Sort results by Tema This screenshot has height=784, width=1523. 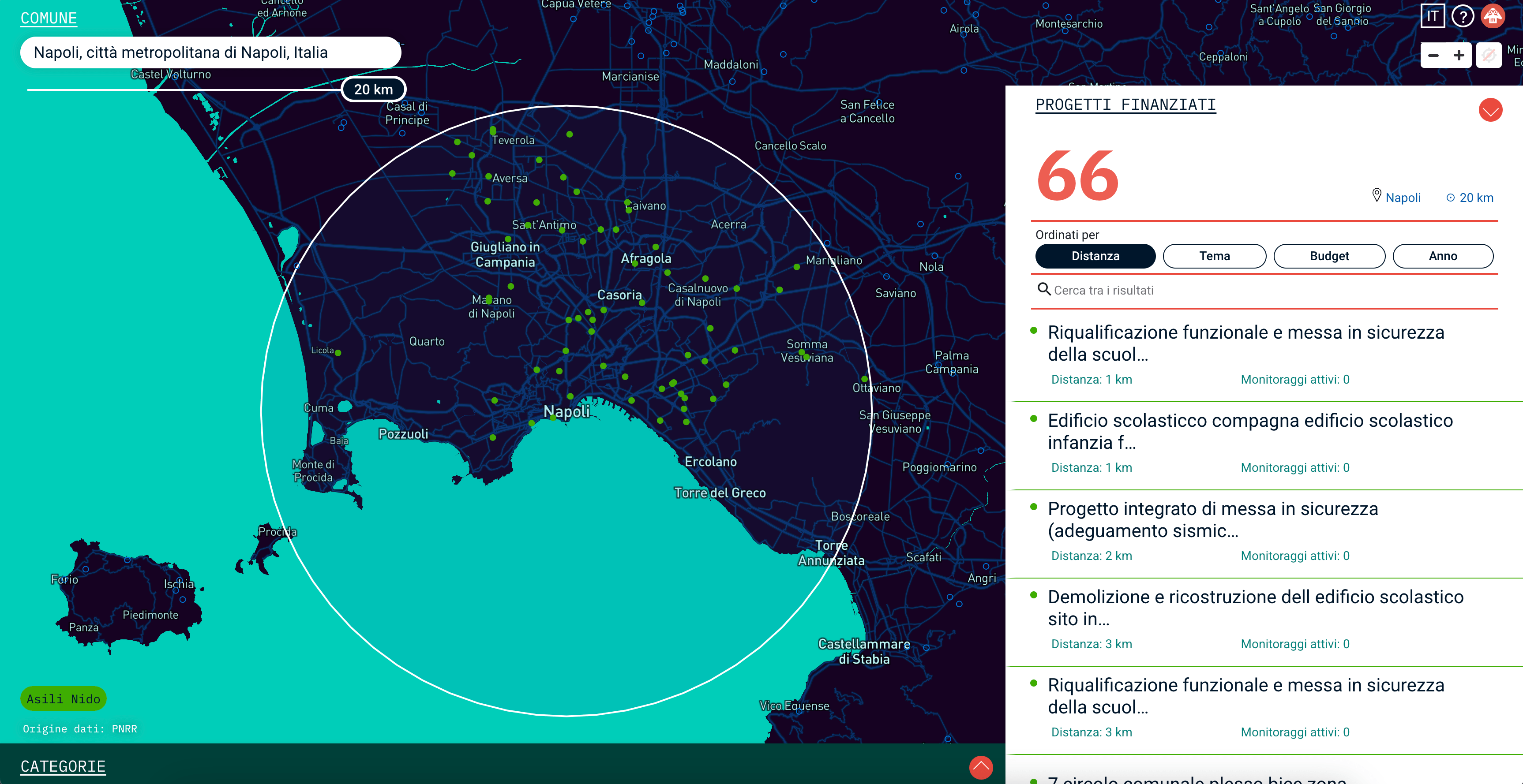[1214, 256]
